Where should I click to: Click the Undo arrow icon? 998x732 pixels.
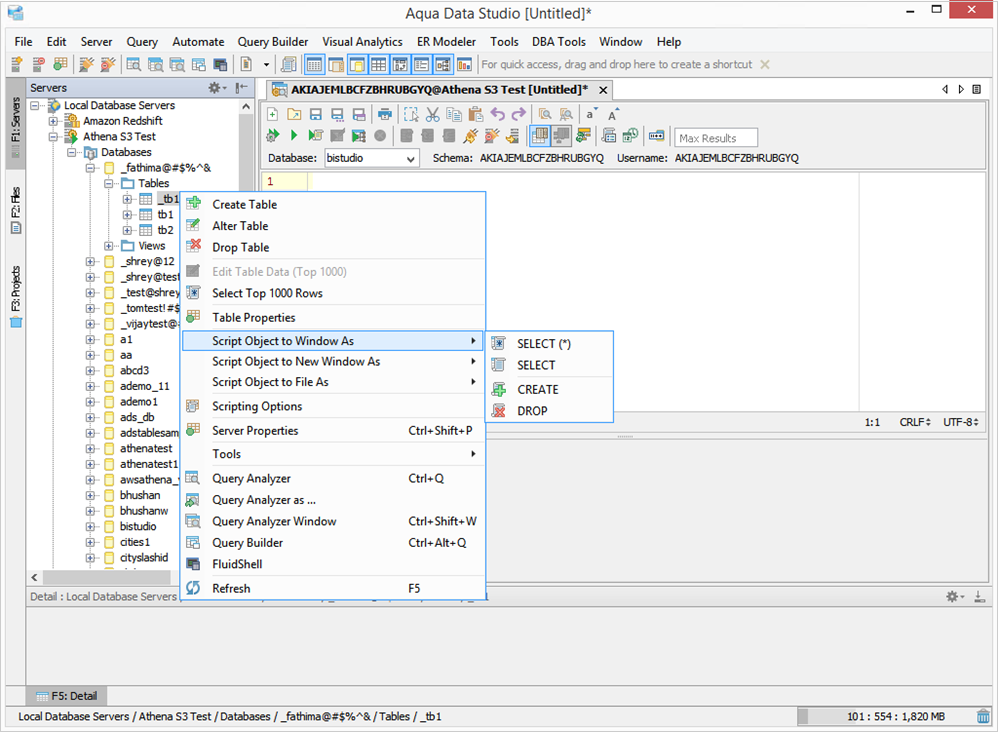point(498,115)
